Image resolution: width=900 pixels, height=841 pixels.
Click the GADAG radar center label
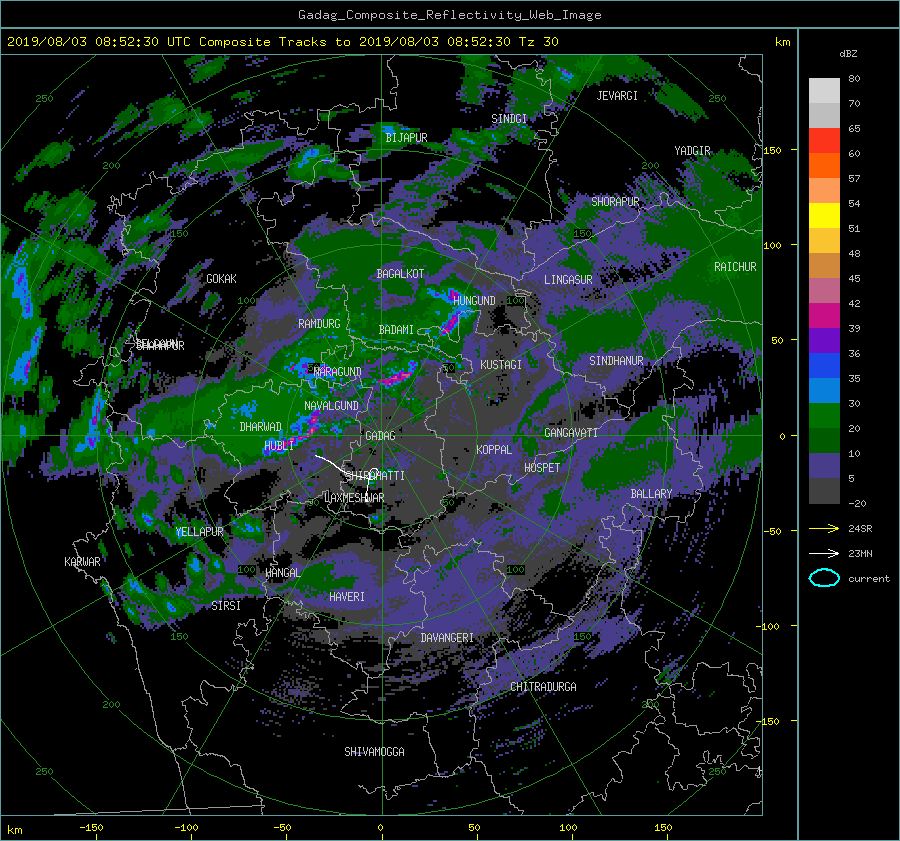(x=380, y=436)
